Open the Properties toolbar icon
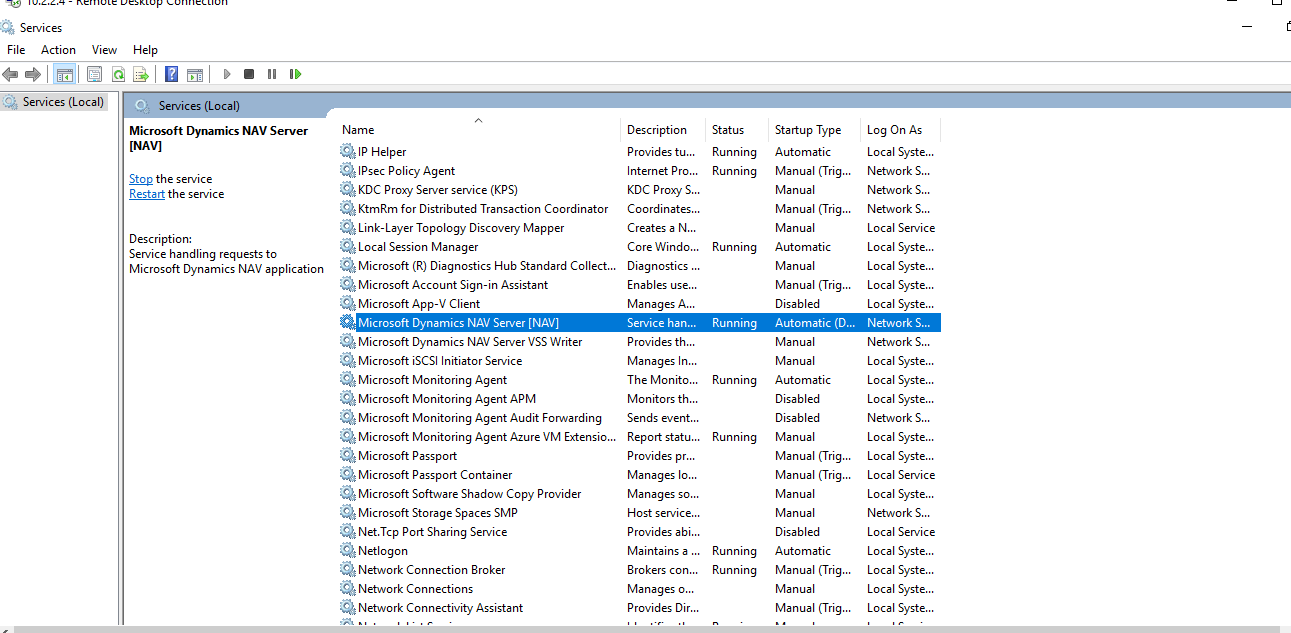 click(x=95, y=74)
